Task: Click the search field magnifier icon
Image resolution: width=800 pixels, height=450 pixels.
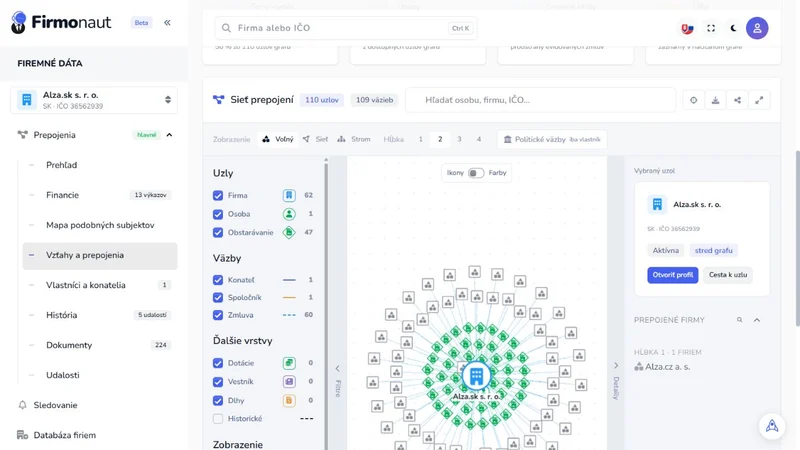Action: 226,28
